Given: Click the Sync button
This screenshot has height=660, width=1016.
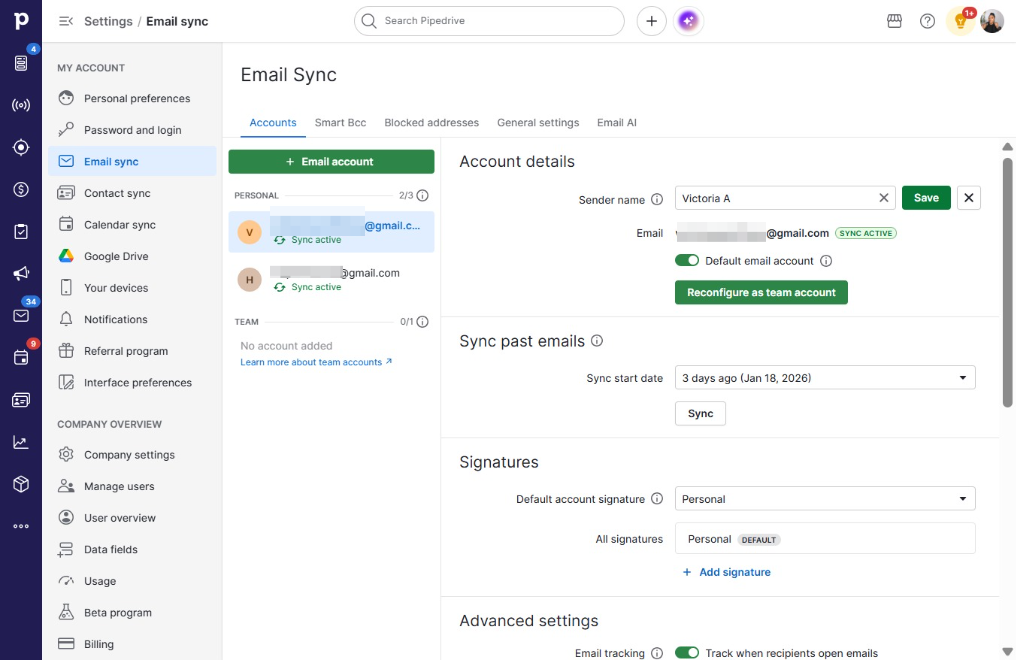Looking at the screenshot, I should [700, 414].
